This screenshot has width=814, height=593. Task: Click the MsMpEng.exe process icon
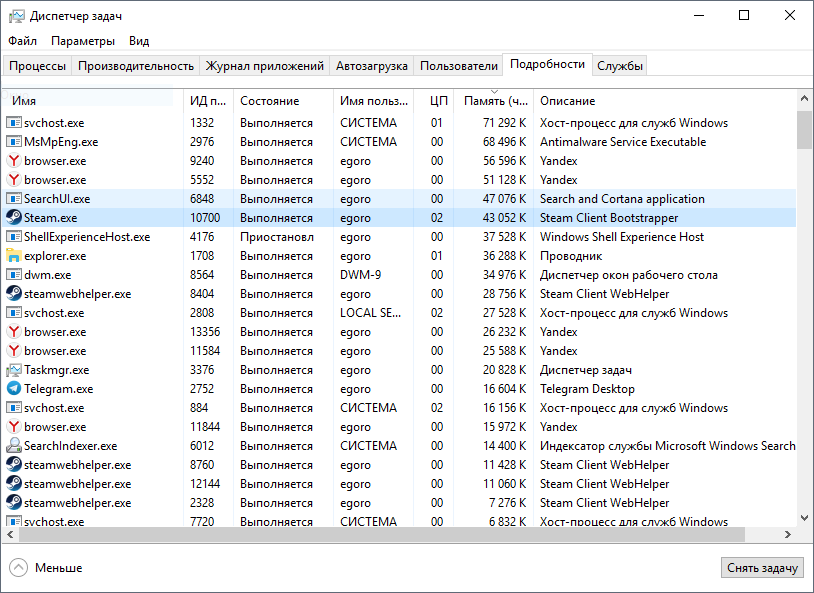click(14, 142)
